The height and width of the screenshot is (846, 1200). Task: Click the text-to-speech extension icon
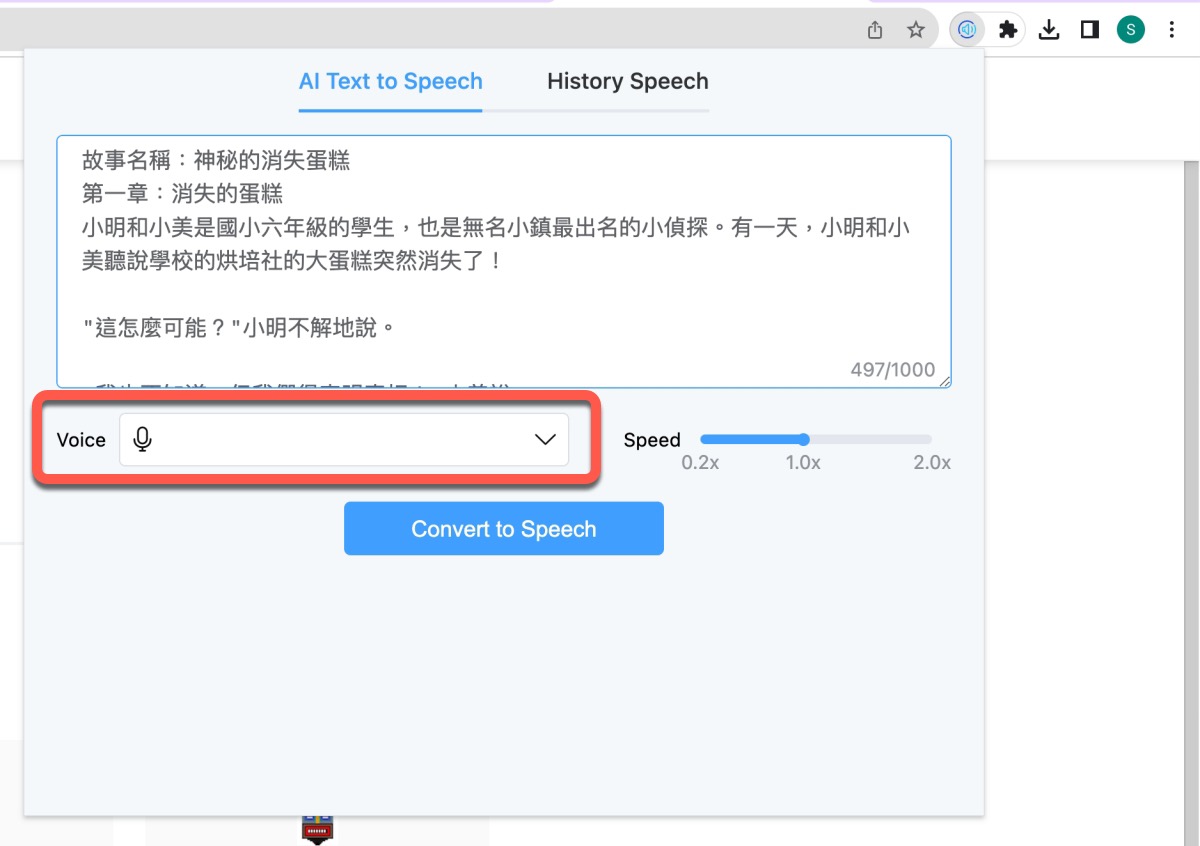967,30
